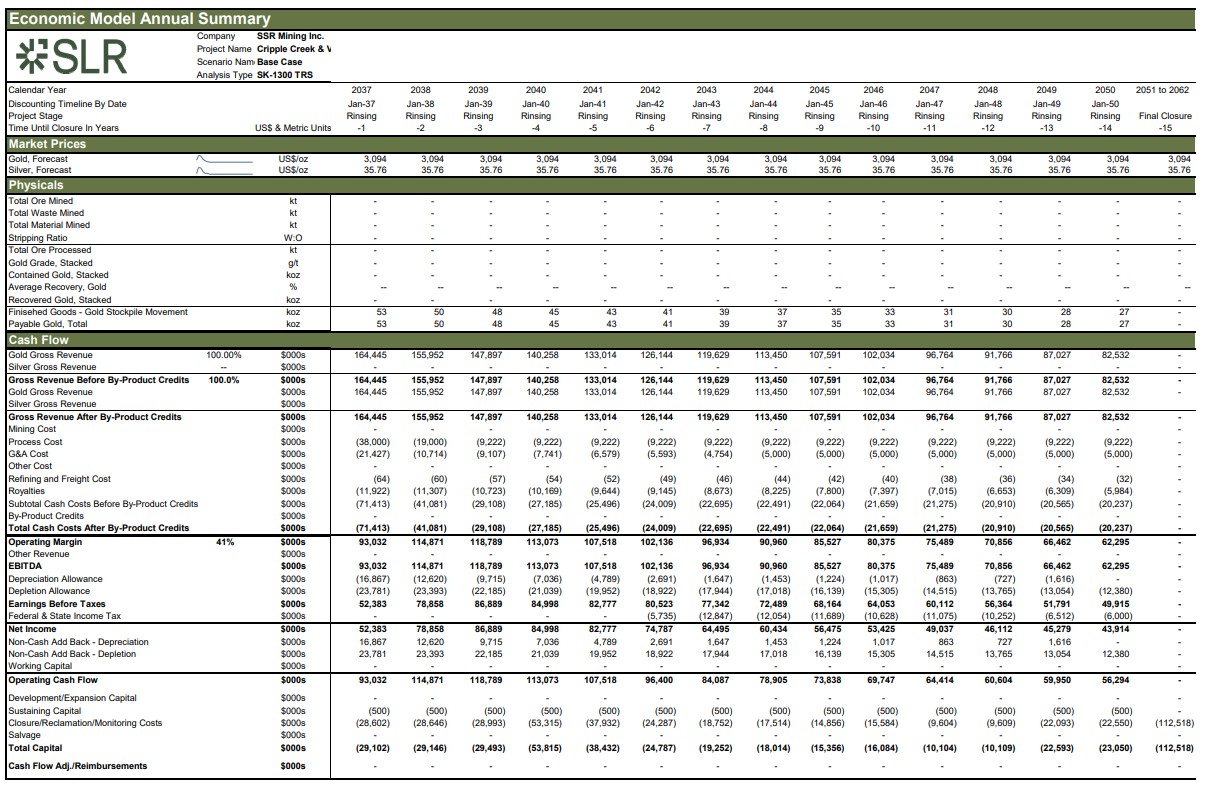Select the Net Income row label

pos(31,629)
